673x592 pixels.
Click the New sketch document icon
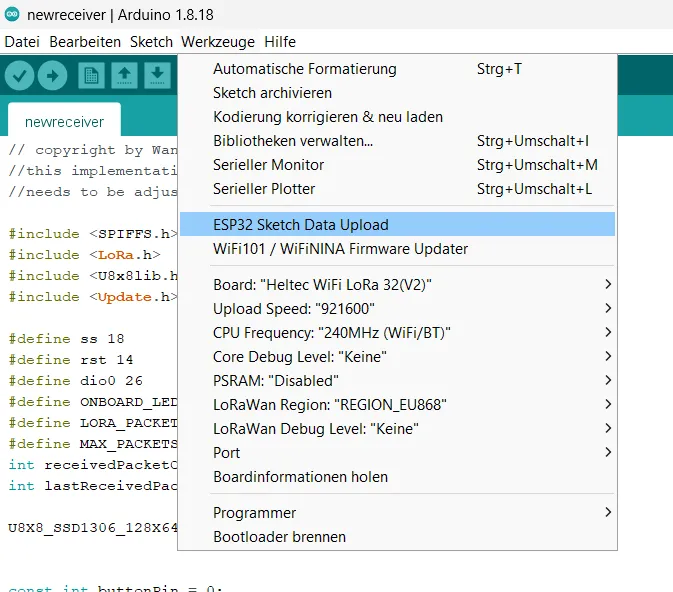91,74
